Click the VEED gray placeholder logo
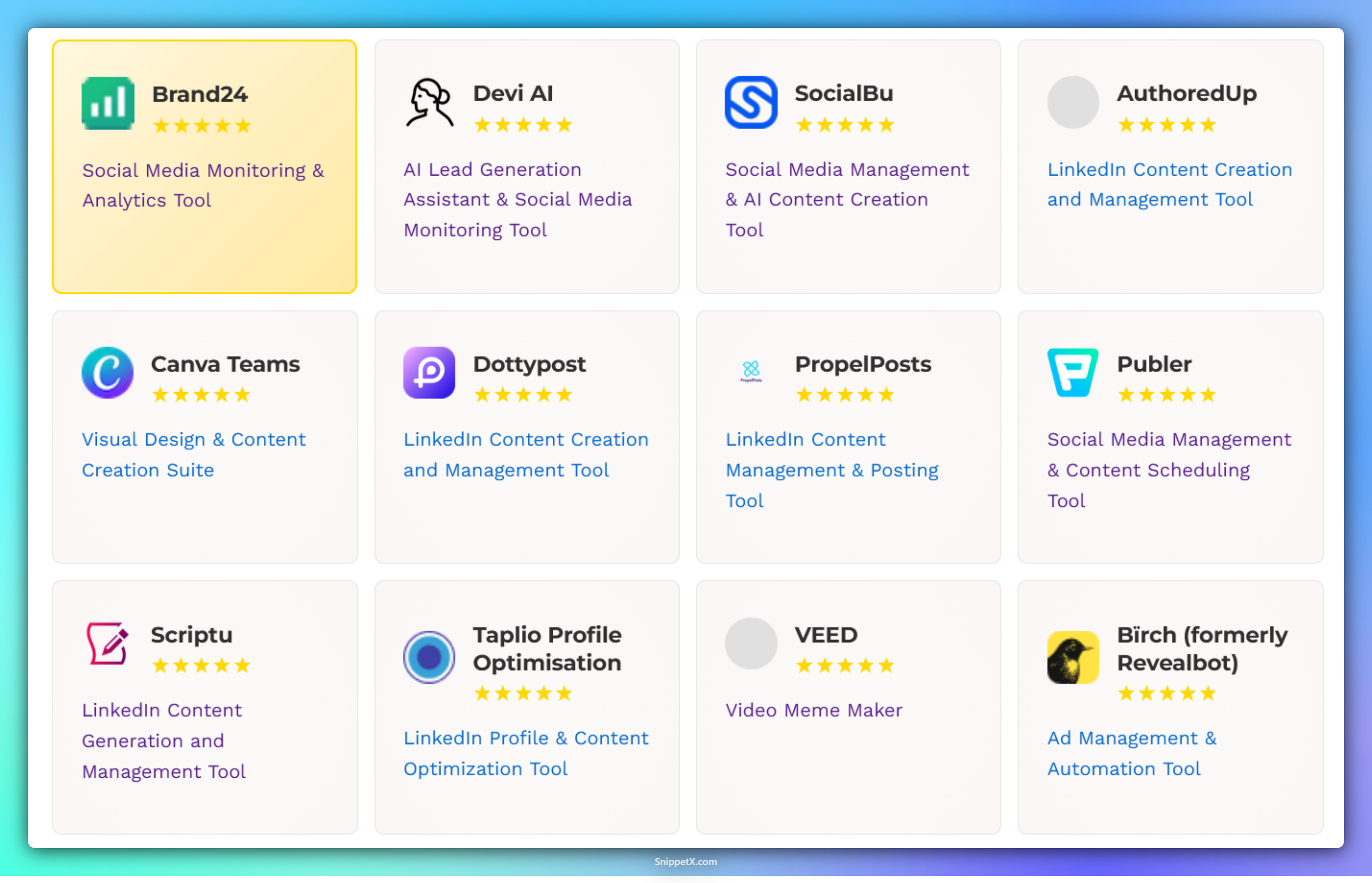This screenshot has height=883, width=1372. 751,644
